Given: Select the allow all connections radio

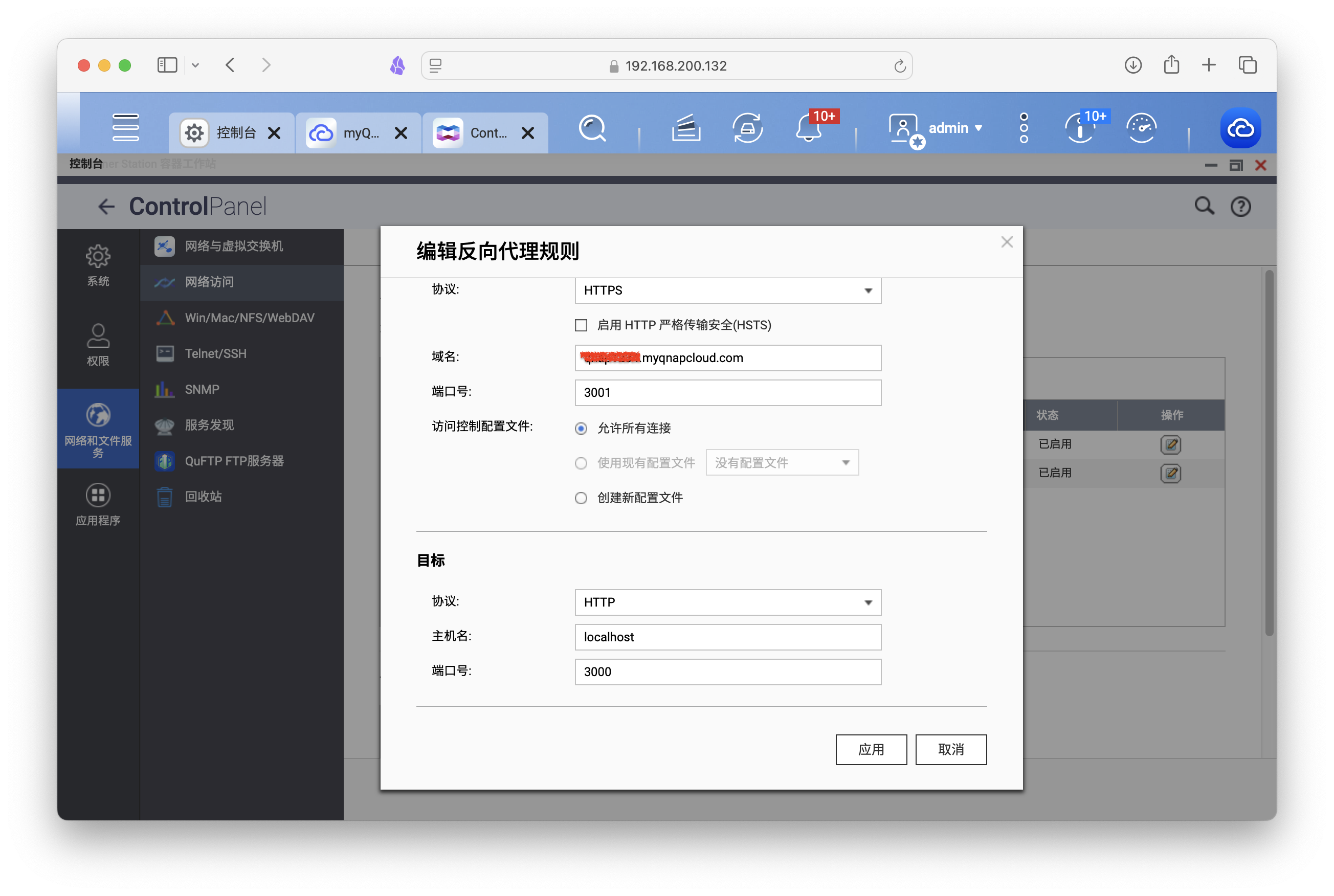Looking at the screenshot, I should coord(581,428).
